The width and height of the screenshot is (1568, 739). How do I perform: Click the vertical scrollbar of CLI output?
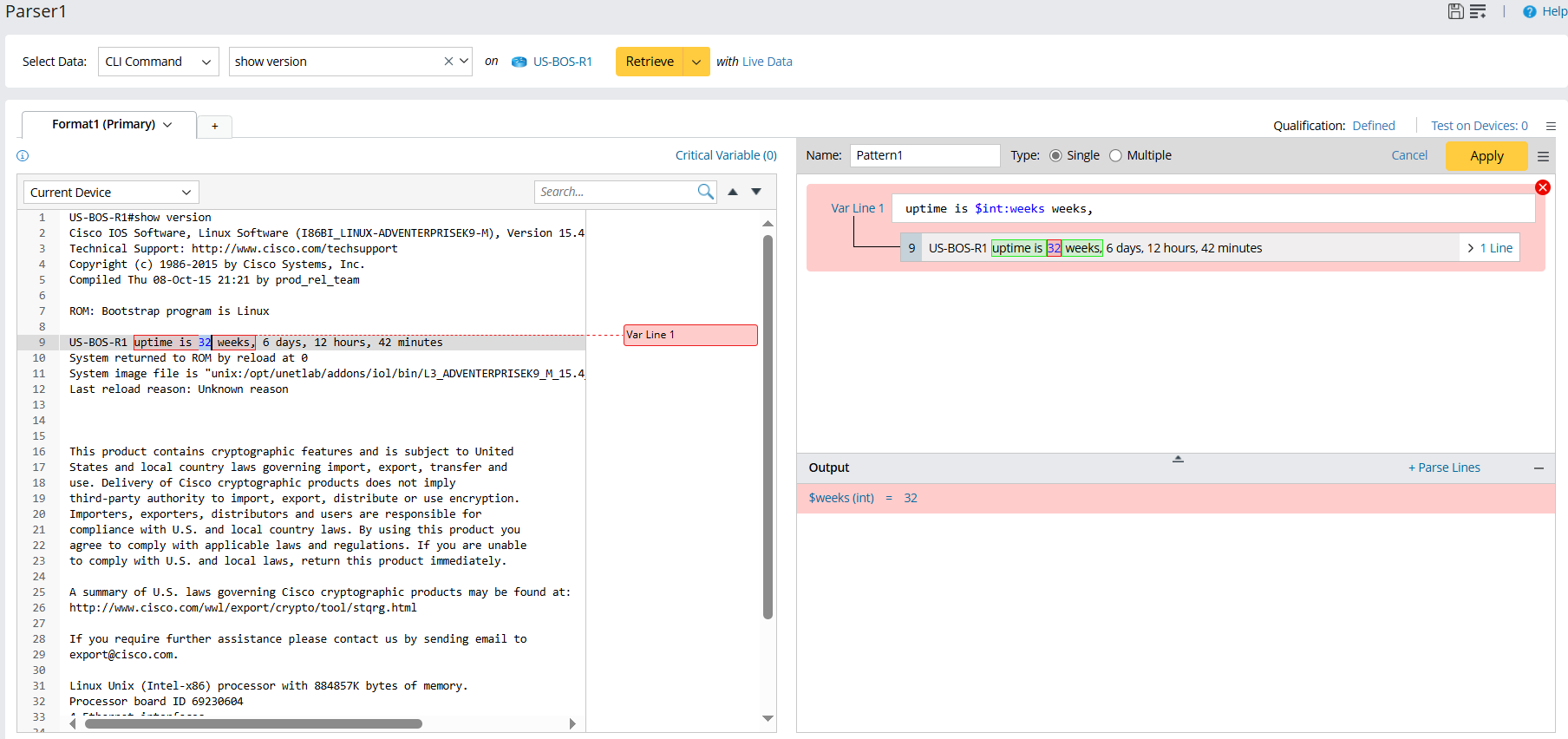coord(768,427)
